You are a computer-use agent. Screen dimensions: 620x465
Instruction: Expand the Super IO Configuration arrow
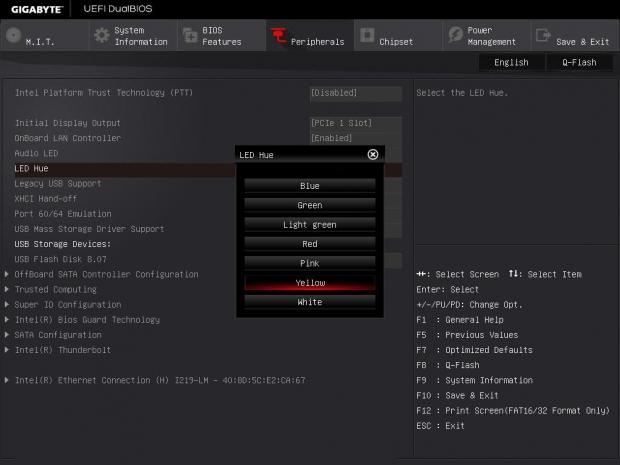tap(7, 304)
